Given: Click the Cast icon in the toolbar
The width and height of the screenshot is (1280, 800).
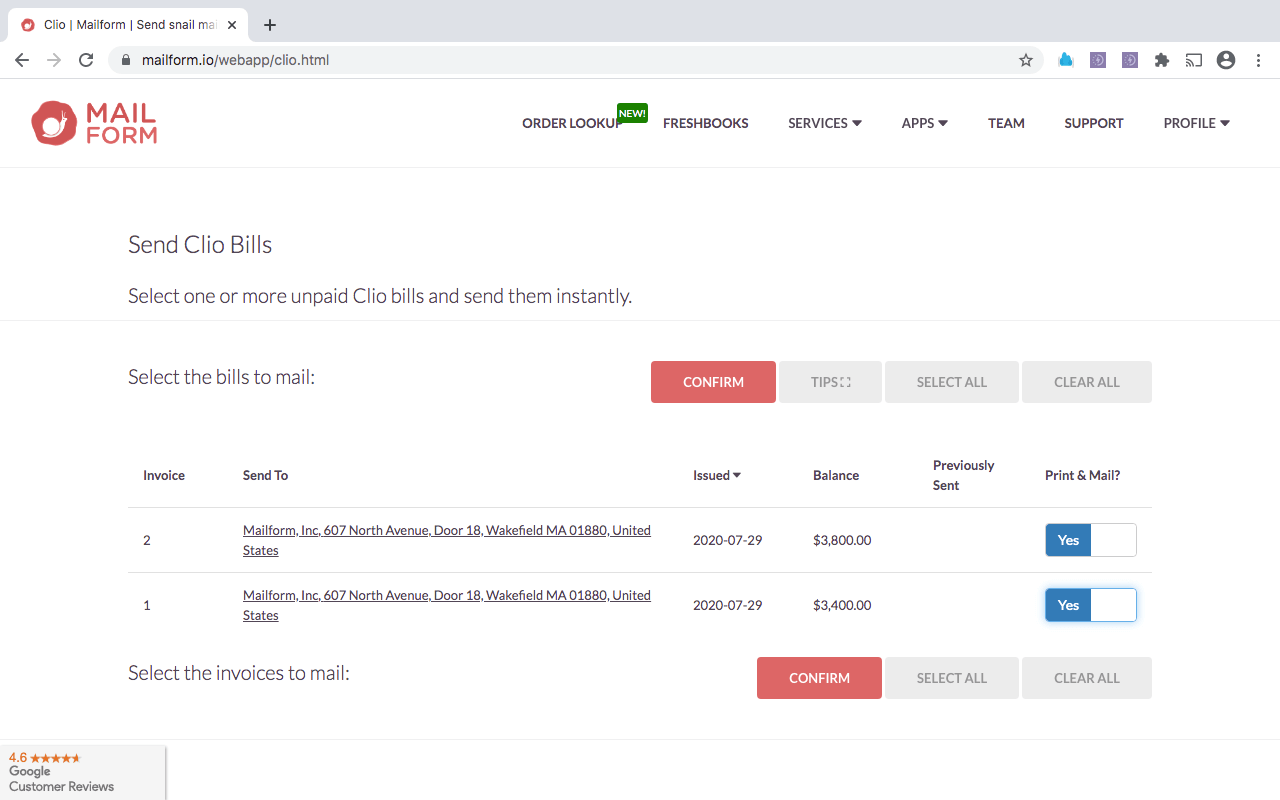Looking at the screenshot, I should 1194,60.
